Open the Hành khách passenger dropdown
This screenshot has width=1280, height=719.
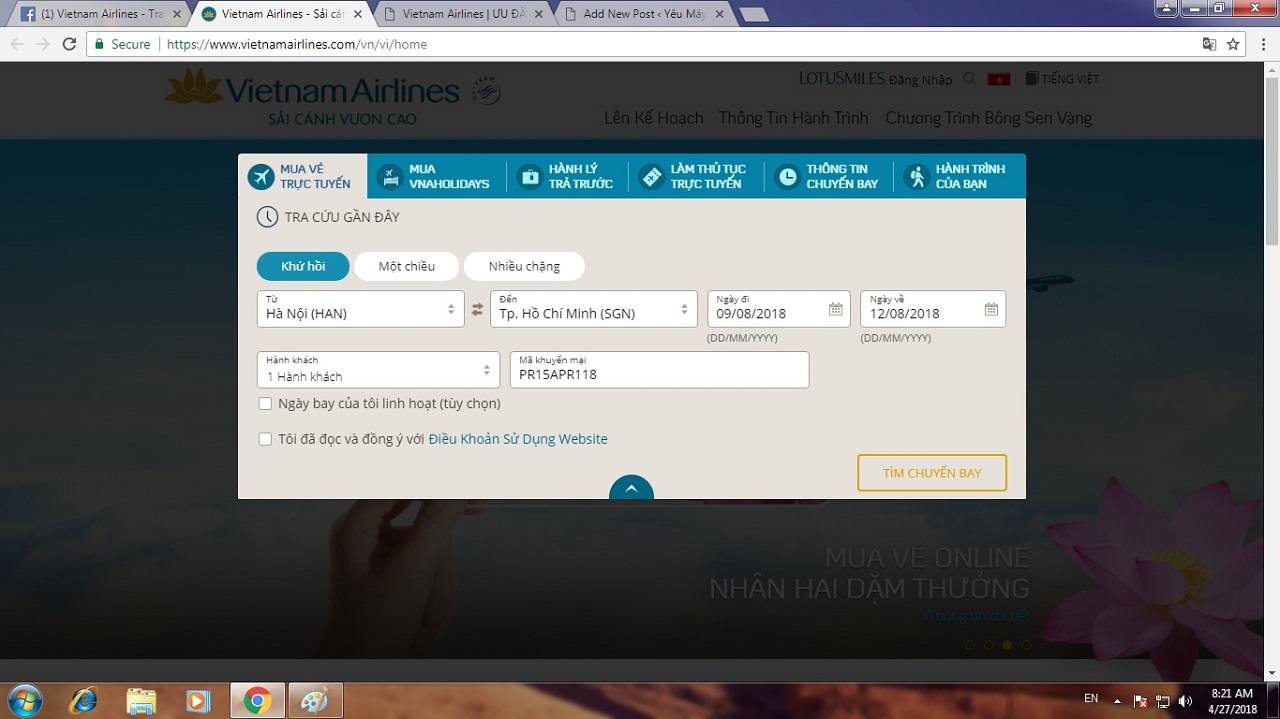(378, 370)
